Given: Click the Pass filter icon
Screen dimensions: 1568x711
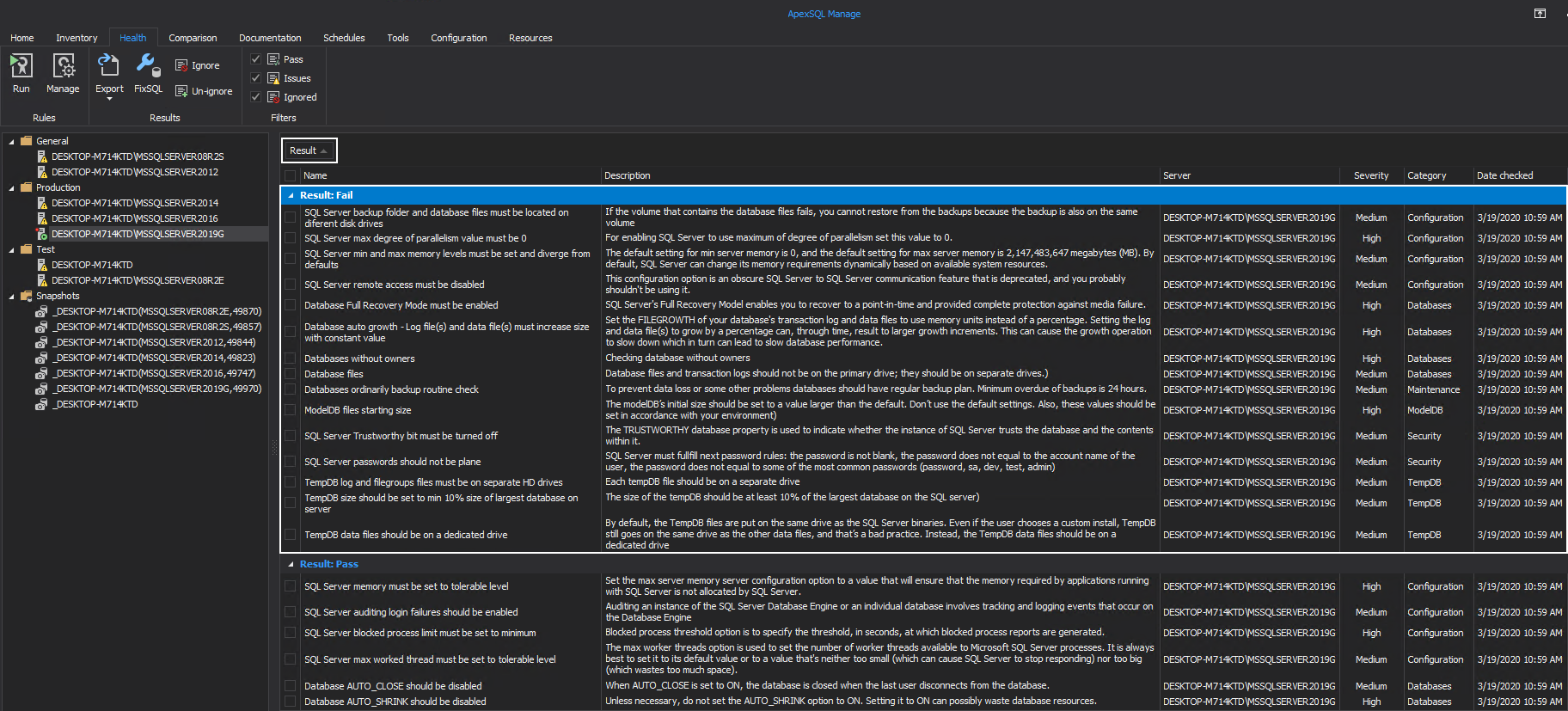Looking at the screenshot, I should tap(273, 59).
